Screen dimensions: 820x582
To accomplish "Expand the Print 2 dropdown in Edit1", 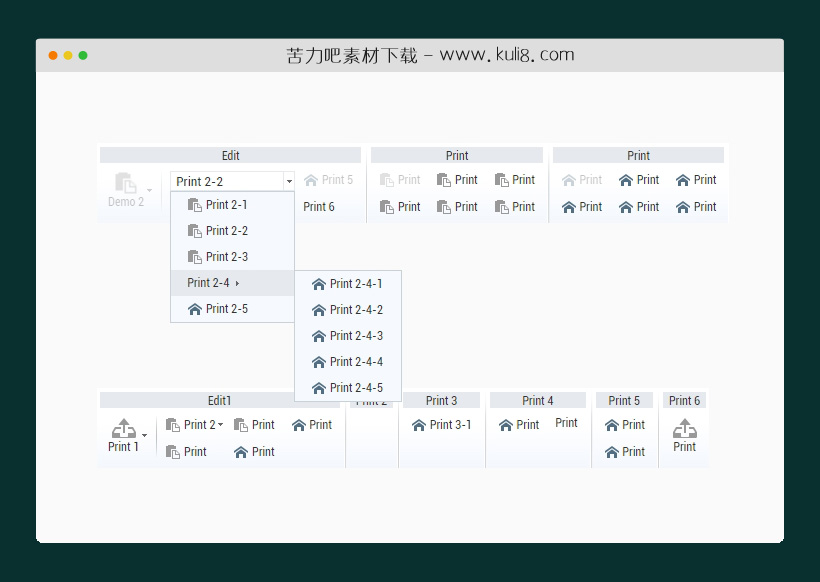I will [x=220, y=425].
